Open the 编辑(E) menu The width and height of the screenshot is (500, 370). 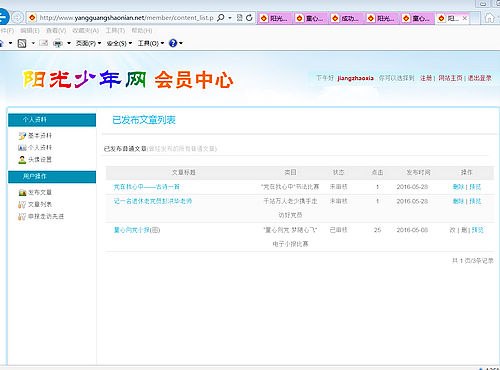pyautogui.click(x=30, y=31)
